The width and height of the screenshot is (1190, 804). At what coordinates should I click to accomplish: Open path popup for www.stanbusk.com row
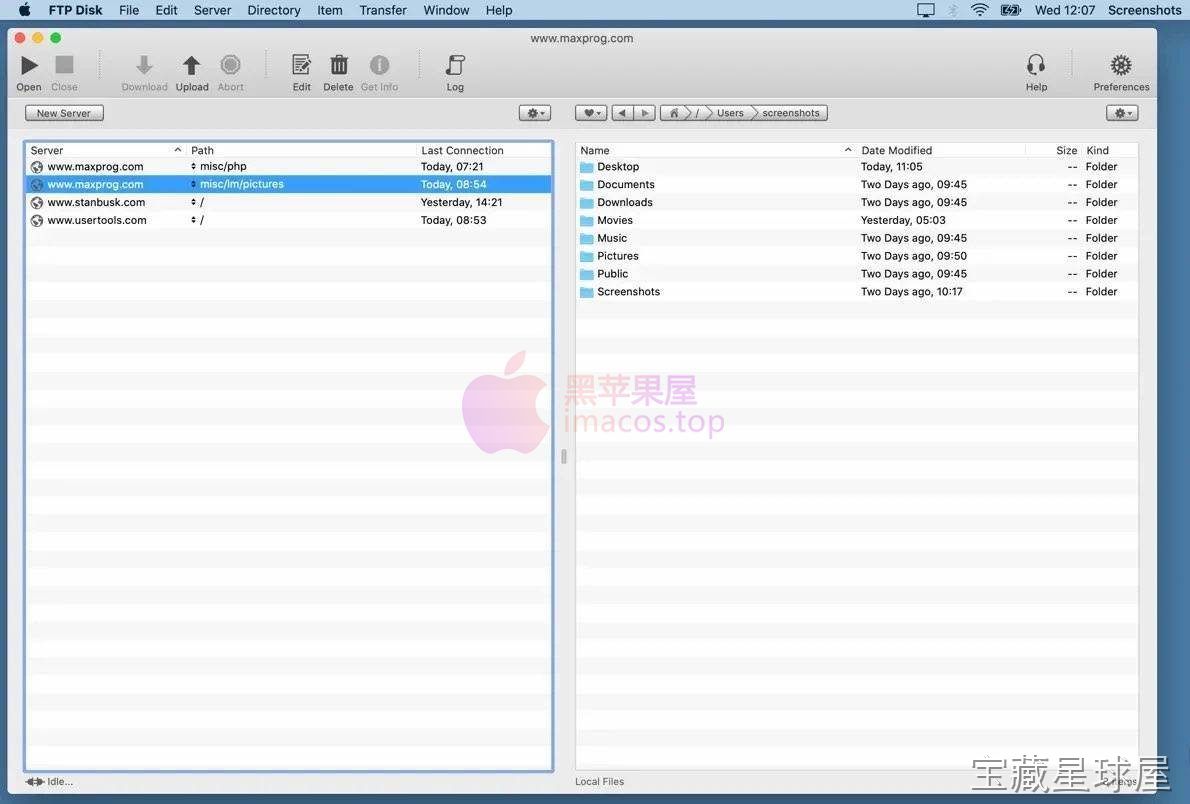(x=194, y=202)
